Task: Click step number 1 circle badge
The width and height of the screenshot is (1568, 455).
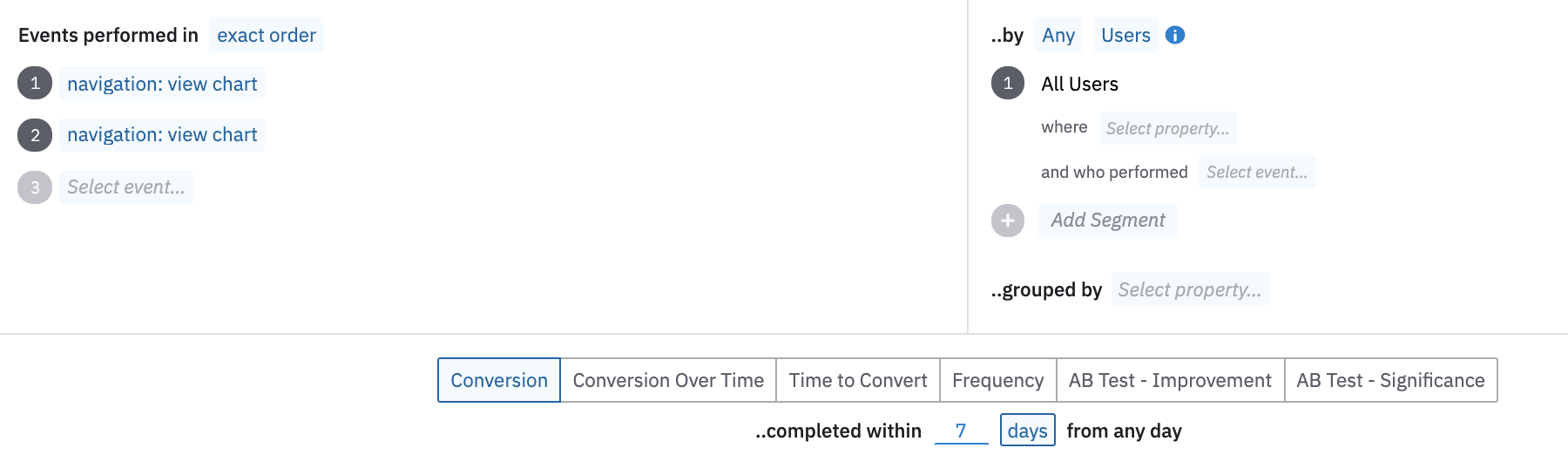Action: pos(35,84)
